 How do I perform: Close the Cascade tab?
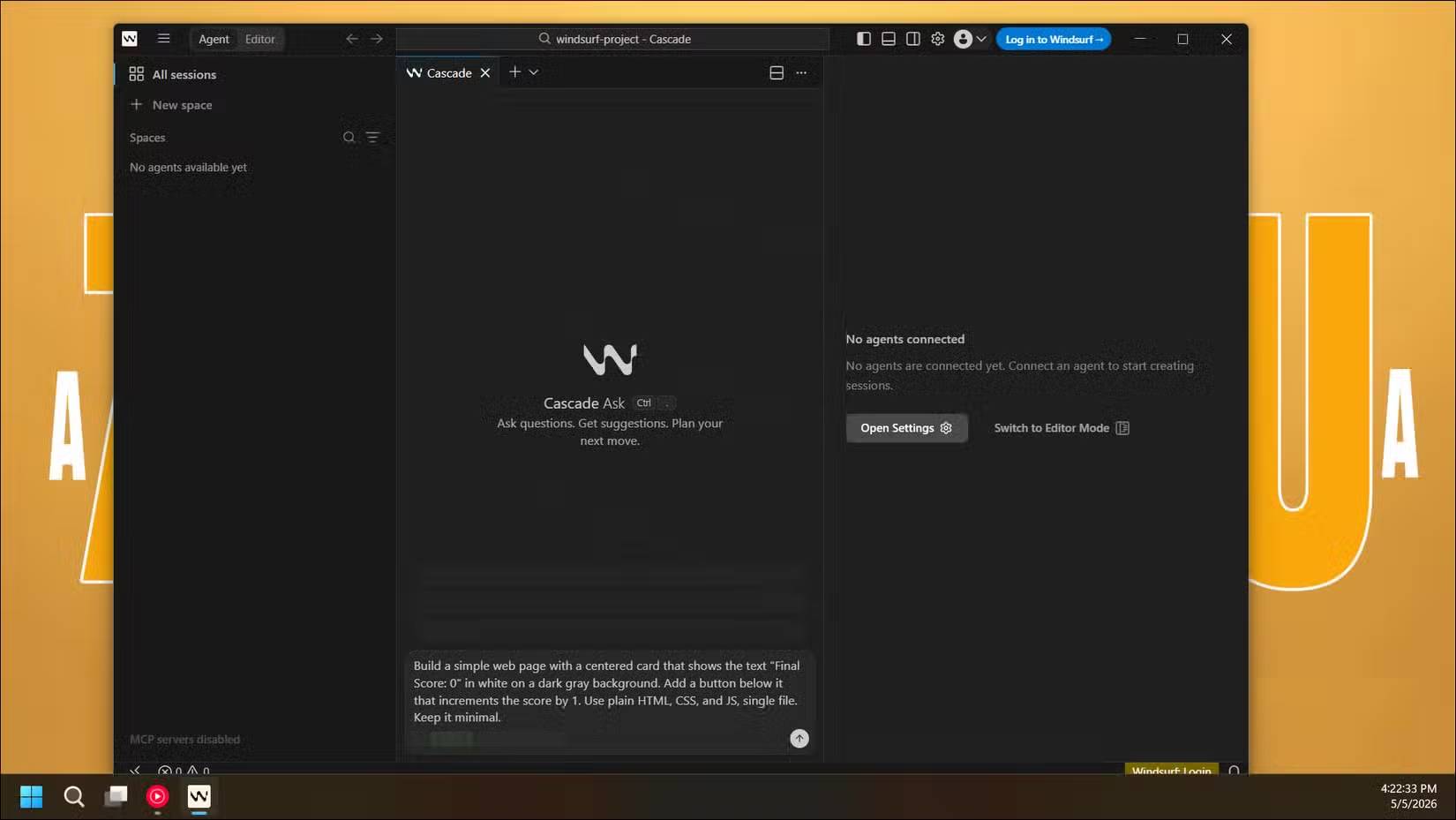coord(485,73)
